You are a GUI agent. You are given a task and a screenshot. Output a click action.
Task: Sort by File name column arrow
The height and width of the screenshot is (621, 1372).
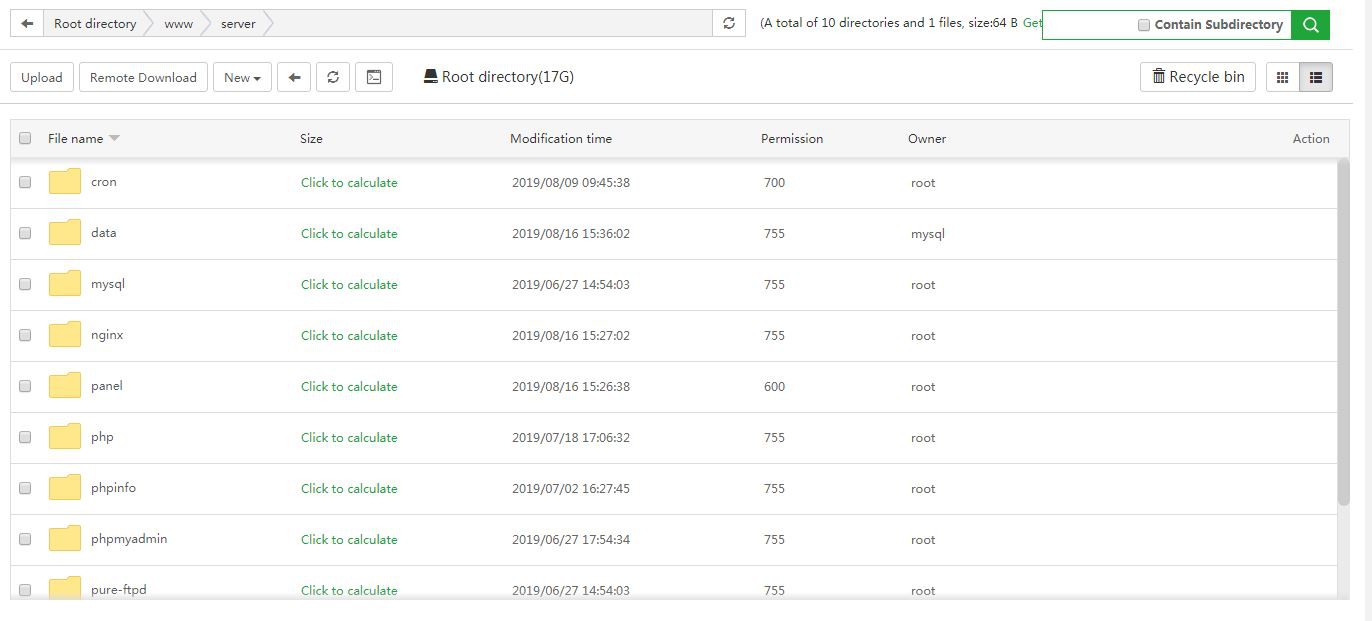[x=114, y=138]
